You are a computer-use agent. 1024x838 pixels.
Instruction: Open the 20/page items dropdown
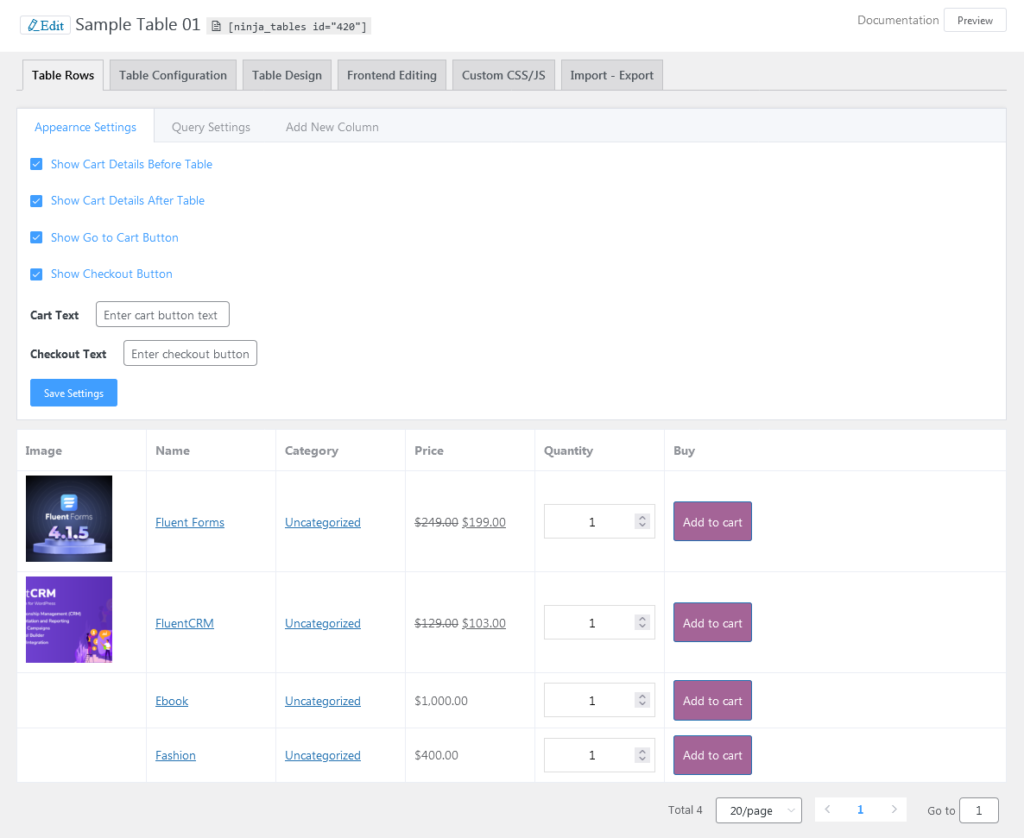point(758,810)
